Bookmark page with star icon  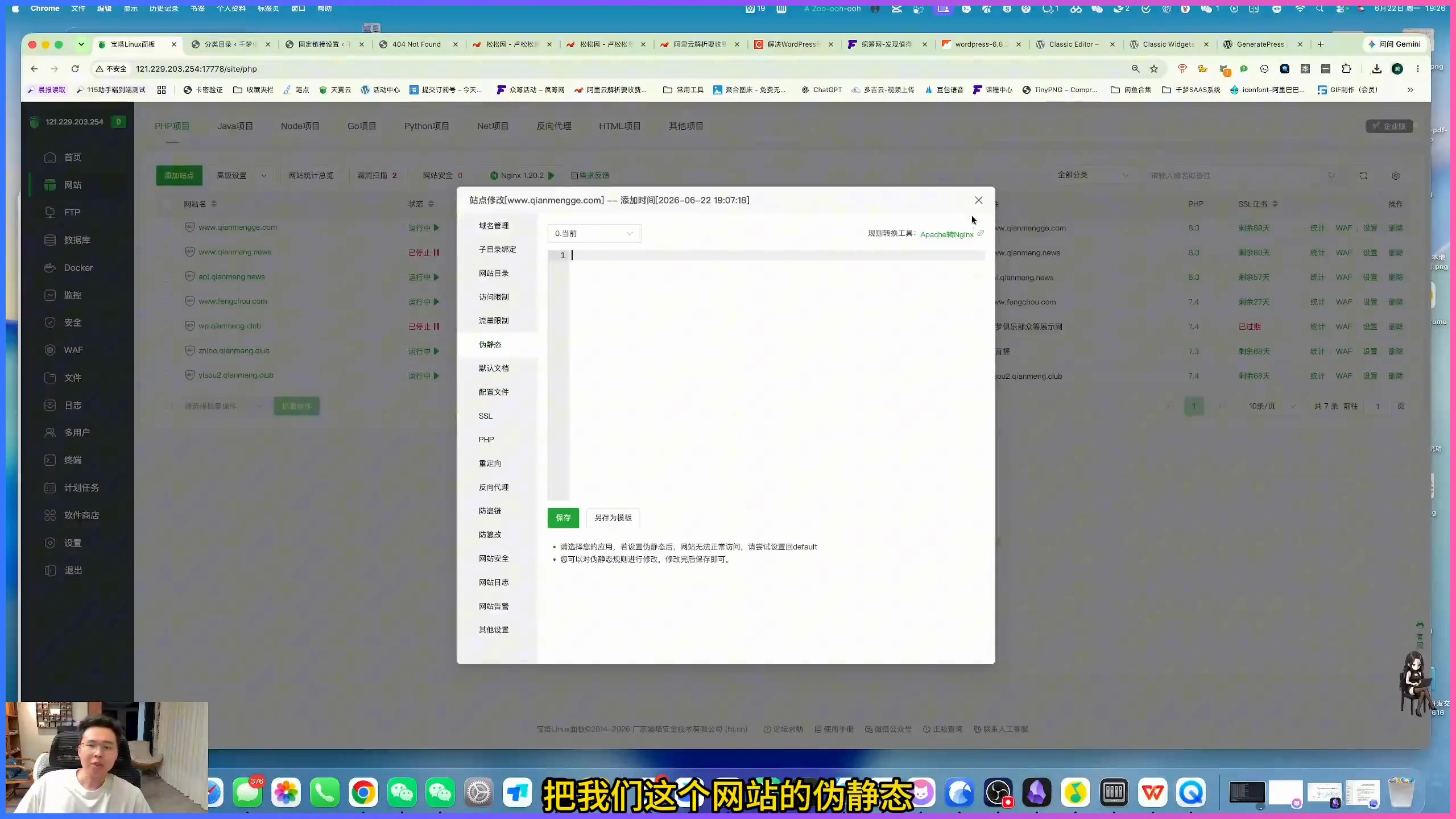pyautogui.click(x=1154, y=69)
